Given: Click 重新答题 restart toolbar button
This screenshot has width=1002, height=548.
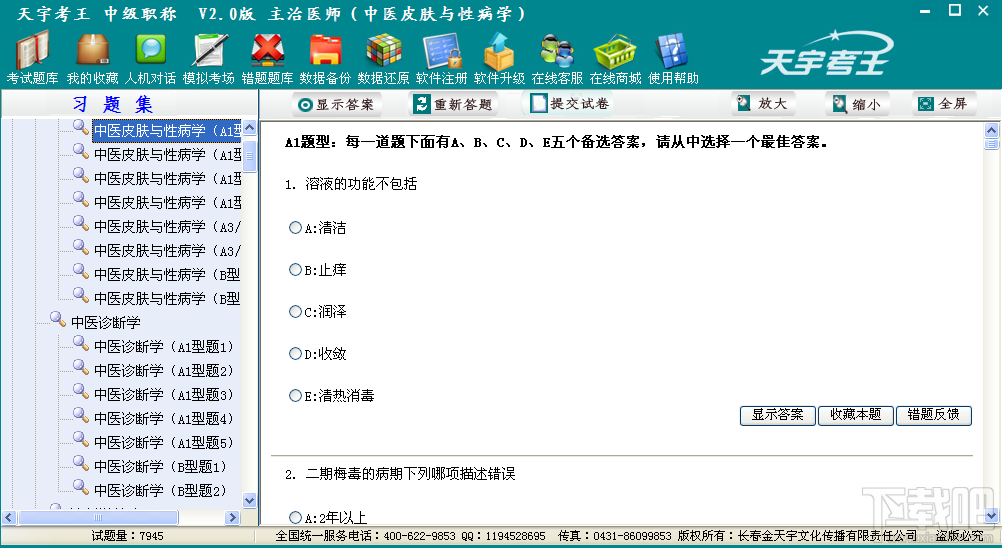Looking at the screenshot, I should (454, 104).
